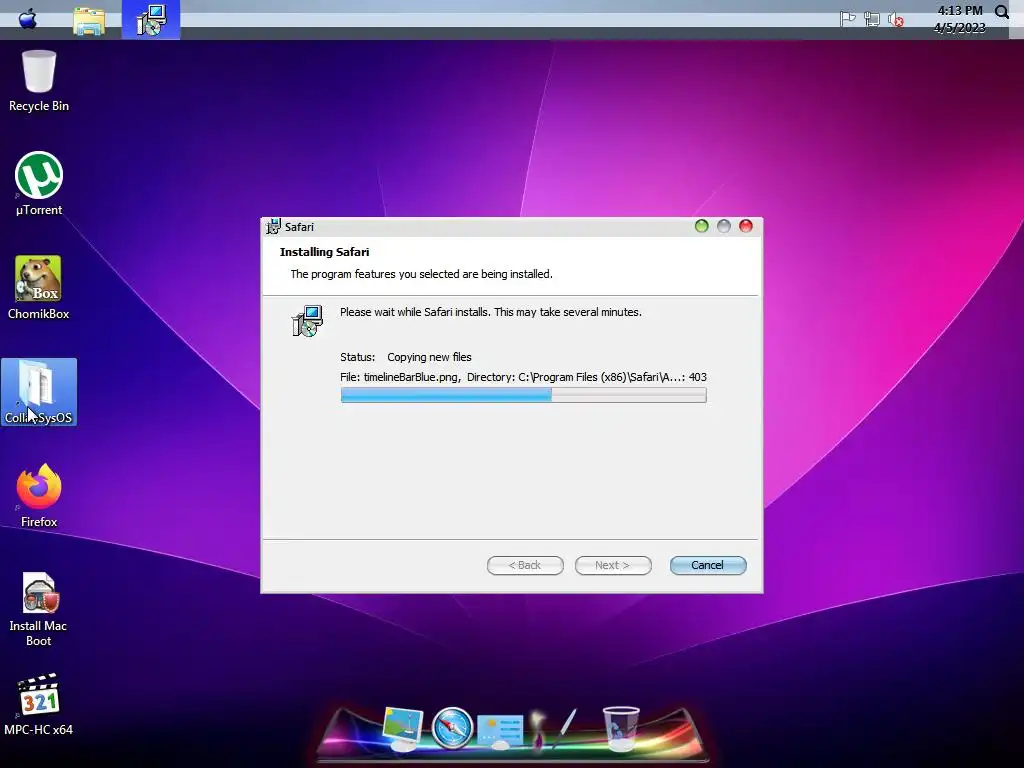Select the Firefox desktop shortcut
Image resolution: width=1024 pixels, height=768 pixels.
(x=39, y=496)
